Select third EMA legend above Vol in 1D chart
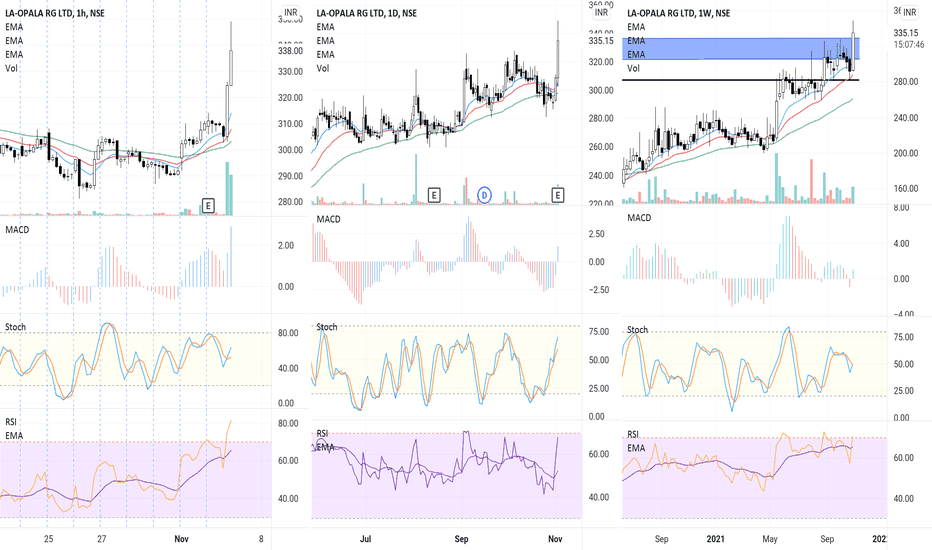932x550 pixels. tap(326, 54)
